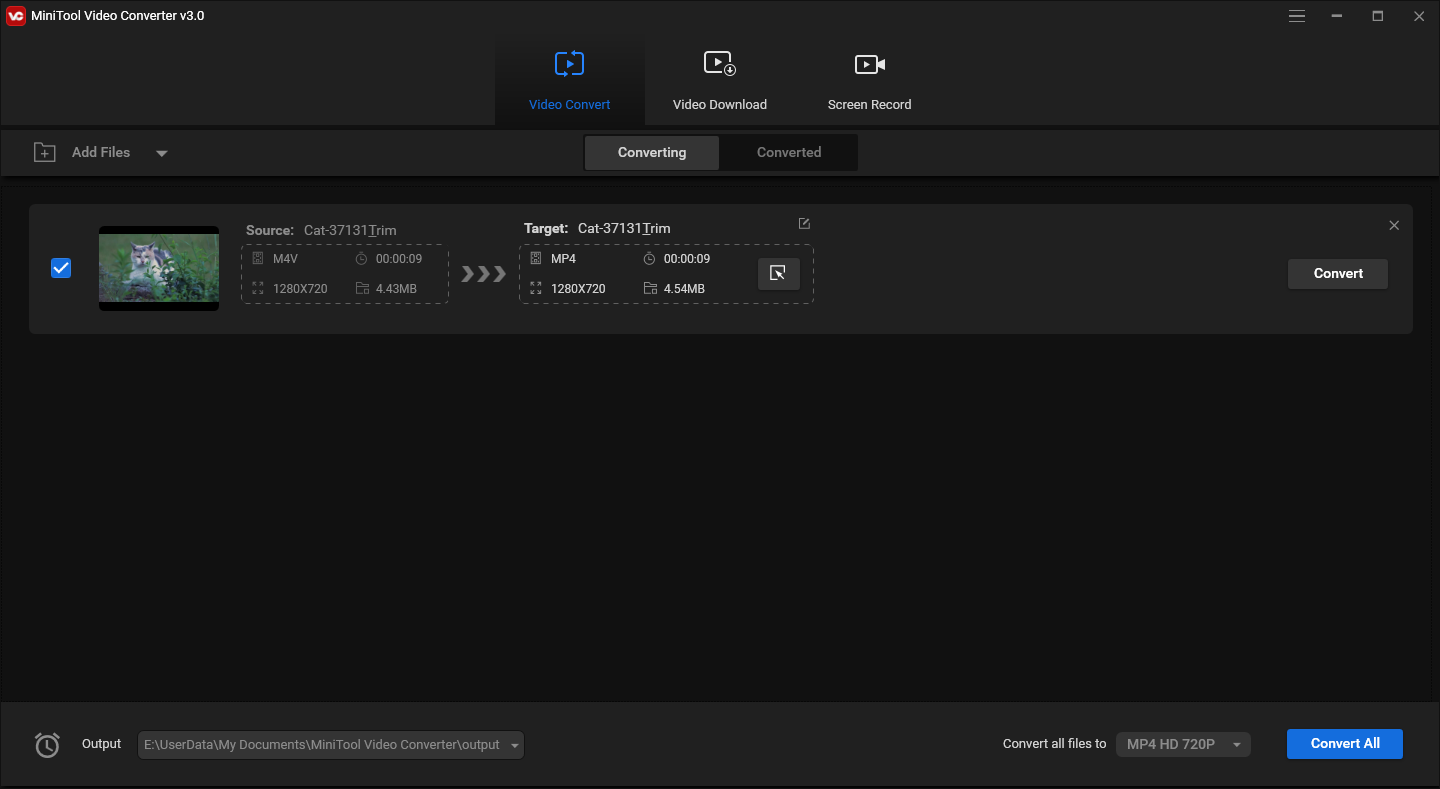The height and width of the screenshot is (789, 1440).
Task: Click the source size 4.43MB text
Action: coord(396,289)
